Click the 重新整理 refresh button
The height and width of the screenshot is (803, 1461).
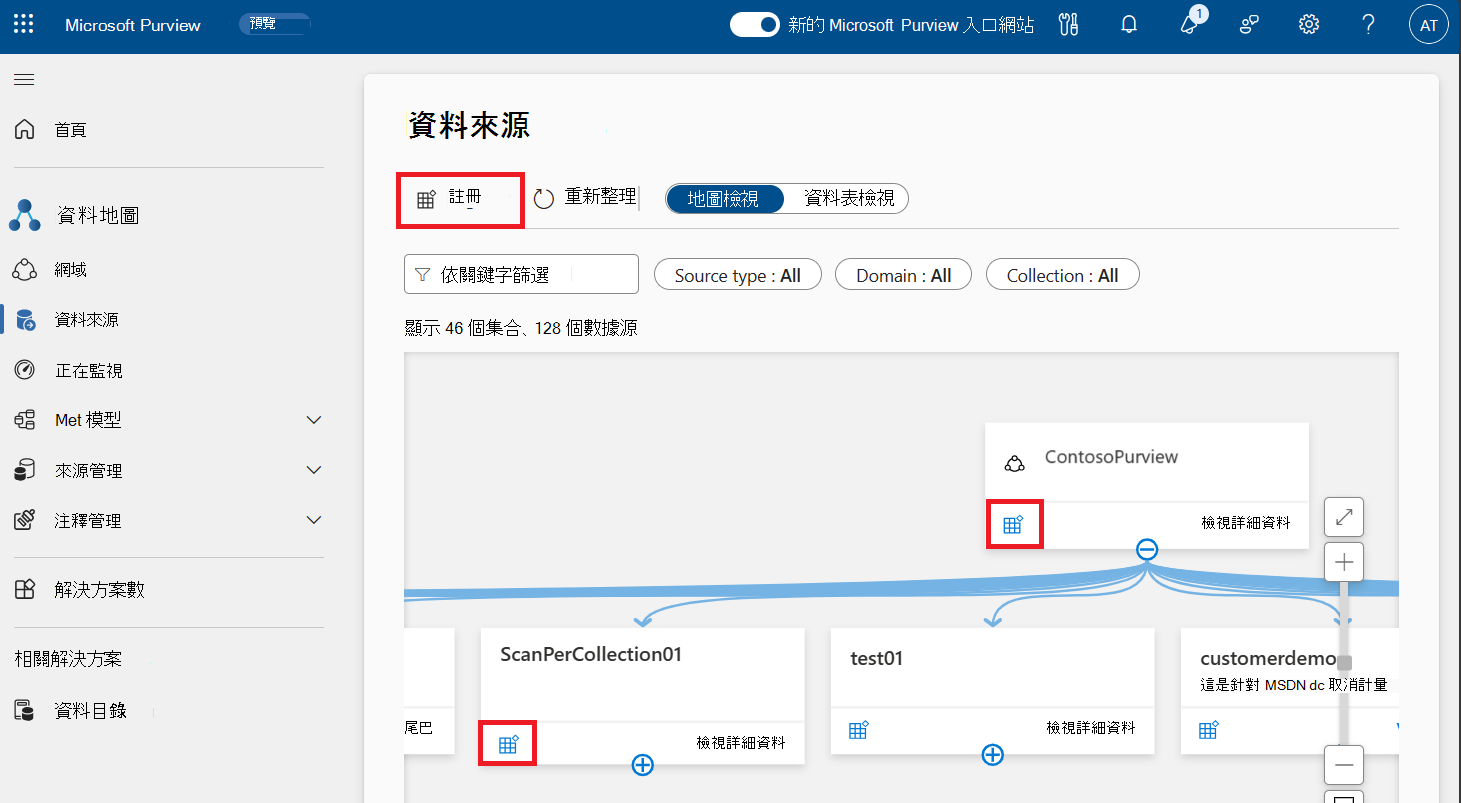click(x=585, y=198)
